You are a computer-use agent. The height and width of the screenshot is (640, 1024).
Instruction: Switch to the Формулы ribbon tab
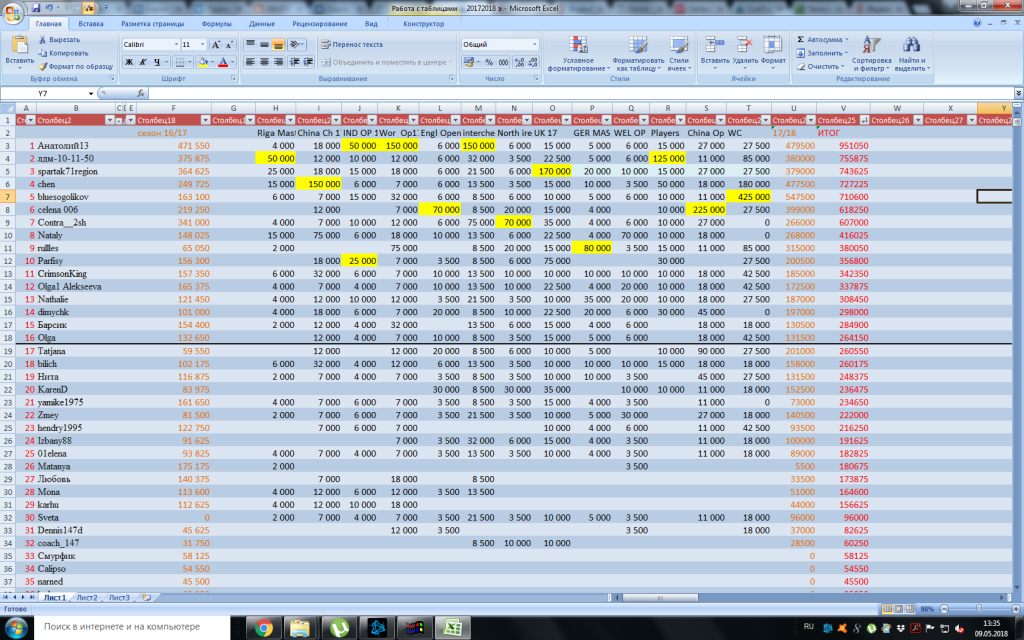(216, 22)
